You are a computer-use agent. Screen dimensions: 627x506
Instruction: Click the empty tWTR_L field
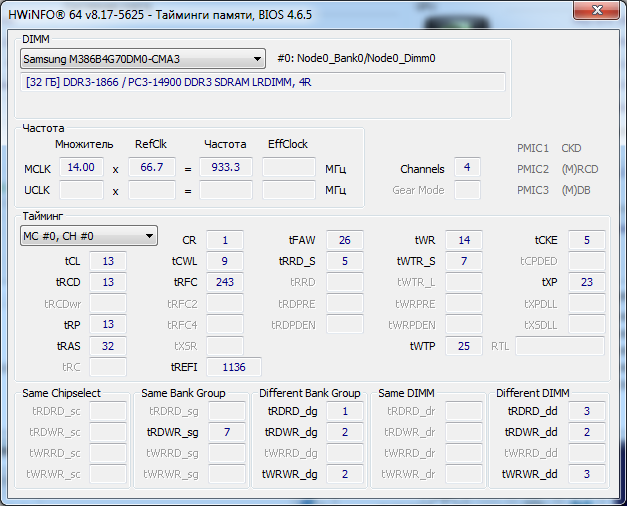tap(464, 282)
